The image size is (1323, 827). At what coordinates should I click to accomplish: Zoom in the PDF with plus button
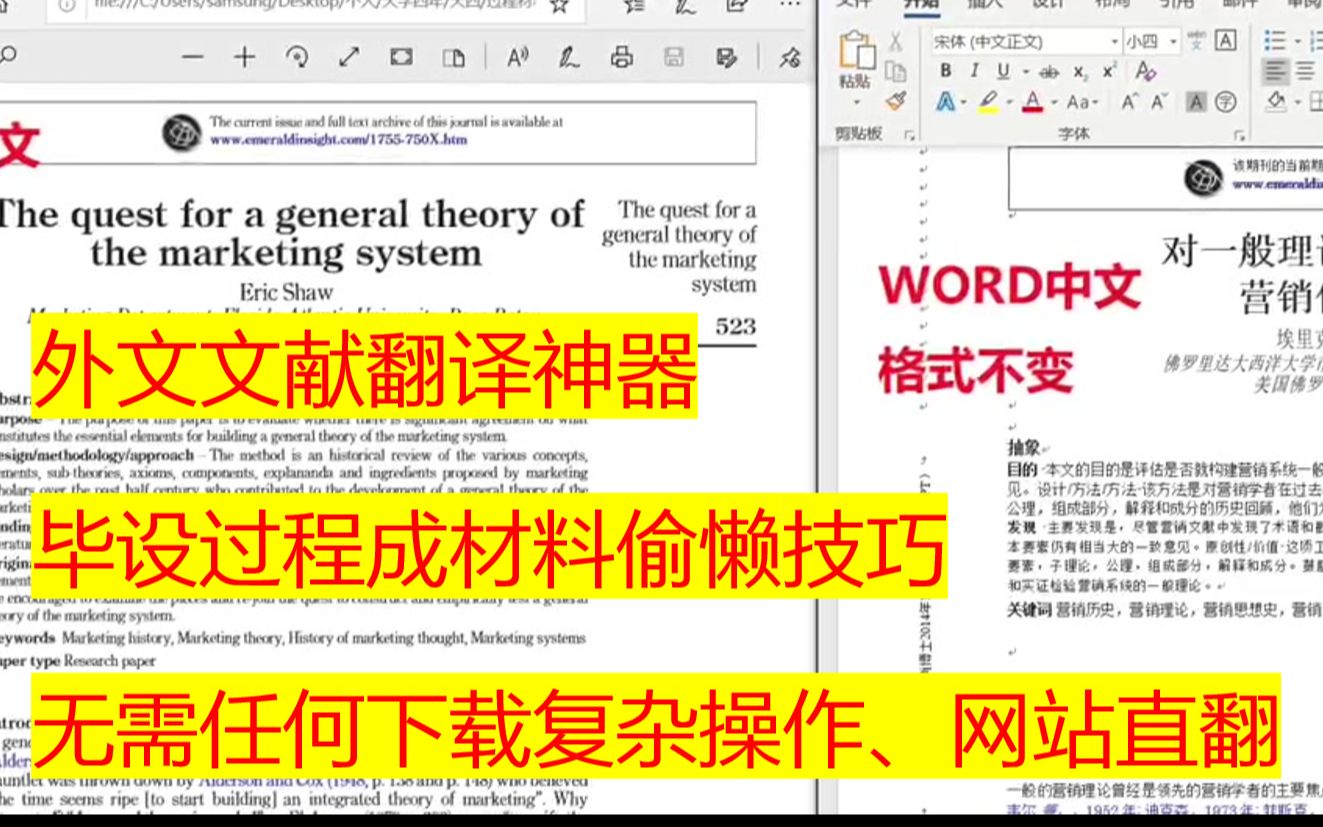click(244, 57)
